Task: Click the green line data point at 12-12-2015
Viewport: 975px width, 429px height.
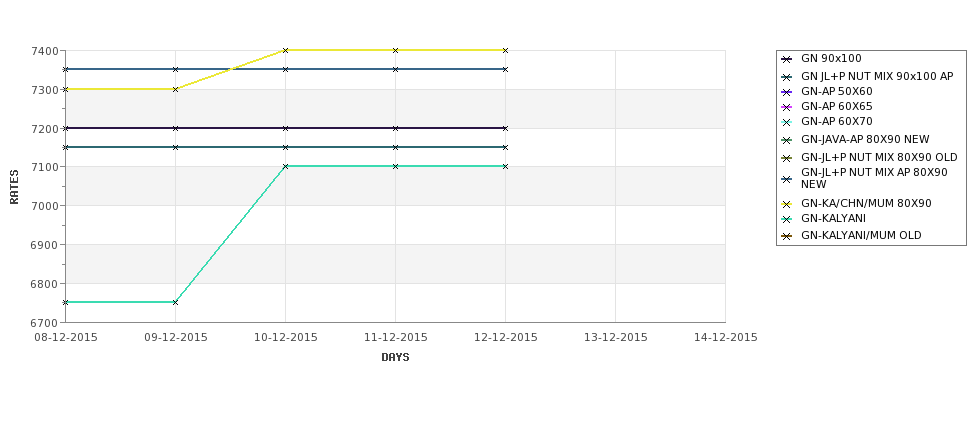Action: (x=505, y=167)
